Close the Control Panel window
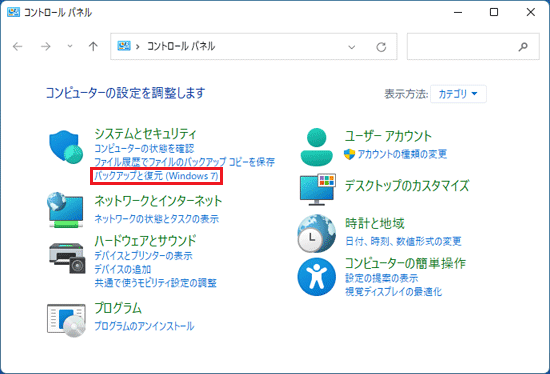This screenshot has height=374, width=550. [x=531, y=12]
